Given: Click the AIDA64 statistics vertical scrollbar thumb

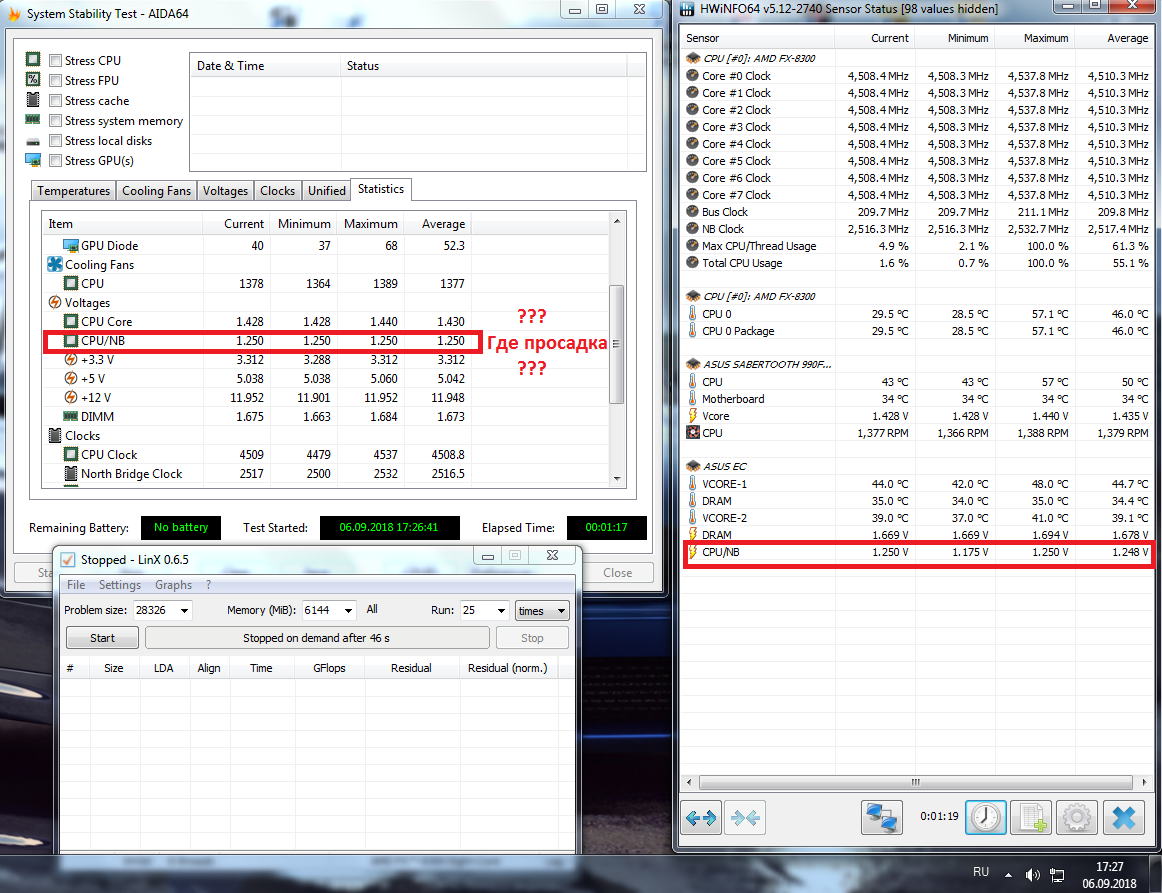Looking at the screenshot, I should click(616, 344).
